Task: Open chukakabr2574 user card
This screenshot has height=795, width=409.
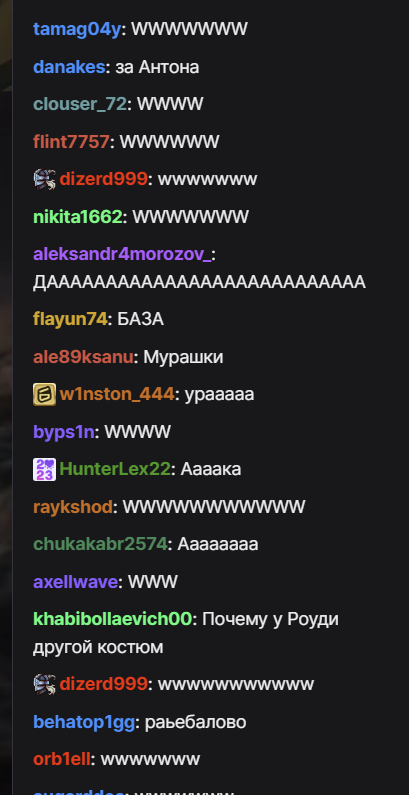Action: [x=100, y=544]
